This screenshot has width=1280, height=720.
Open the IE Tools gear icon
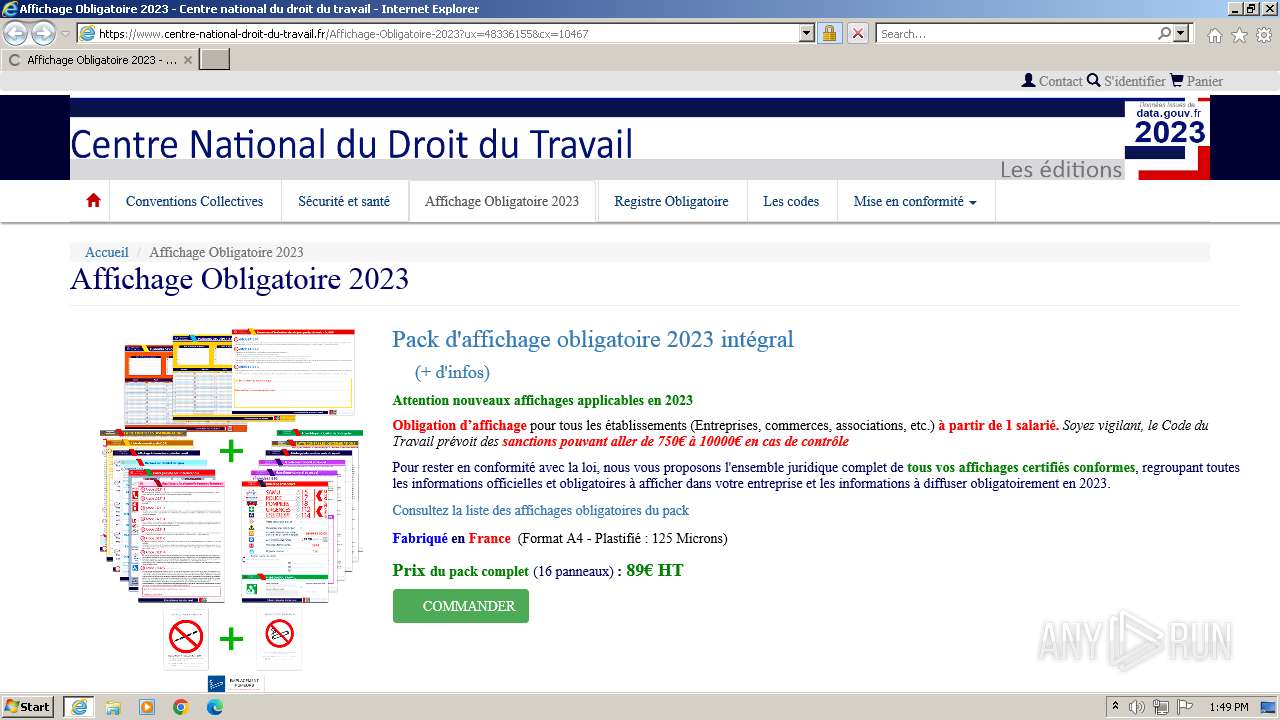[x=1264, y=35]
